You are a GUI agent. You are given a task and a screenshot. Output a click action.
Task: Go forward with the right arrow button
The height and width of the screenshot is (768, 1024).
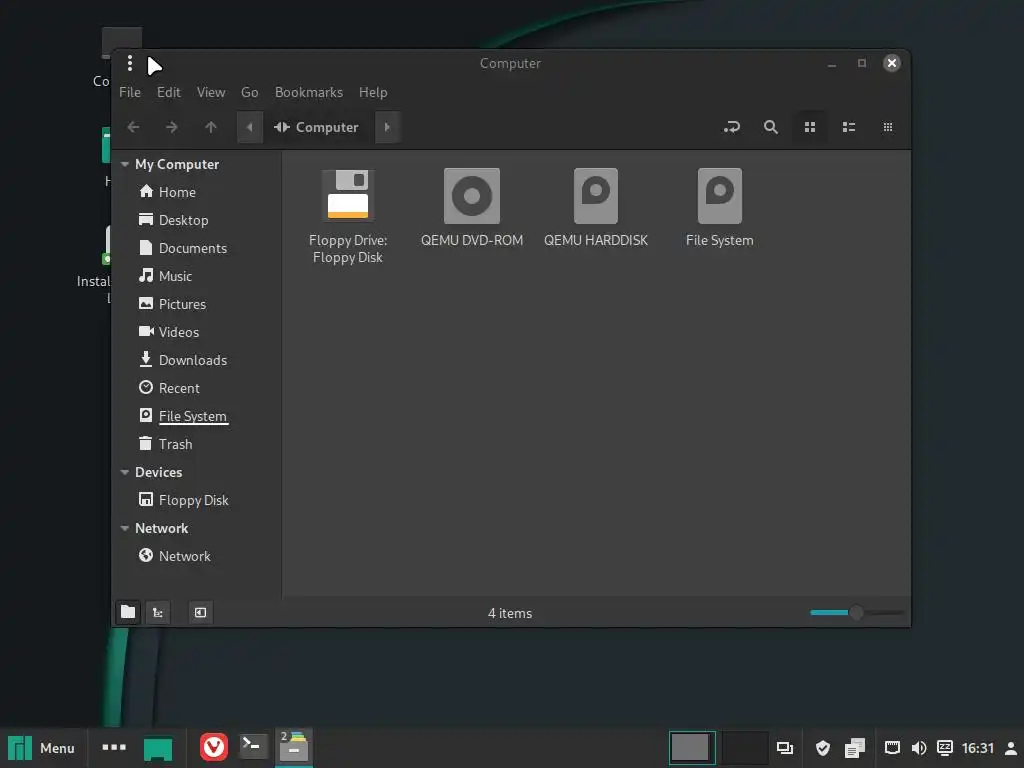[x=172, y=127]
